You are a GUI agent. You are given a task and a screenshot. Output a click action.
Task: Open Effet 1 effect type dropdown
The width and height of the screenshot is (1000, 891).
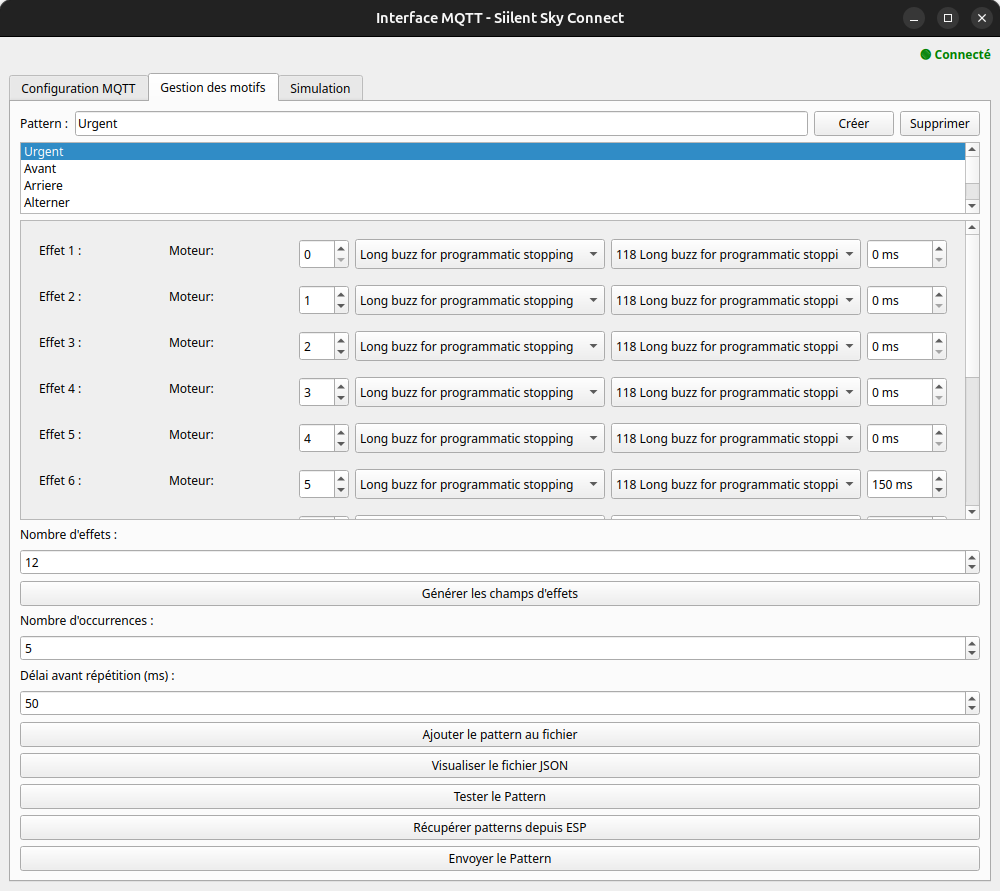click(479, 255)
